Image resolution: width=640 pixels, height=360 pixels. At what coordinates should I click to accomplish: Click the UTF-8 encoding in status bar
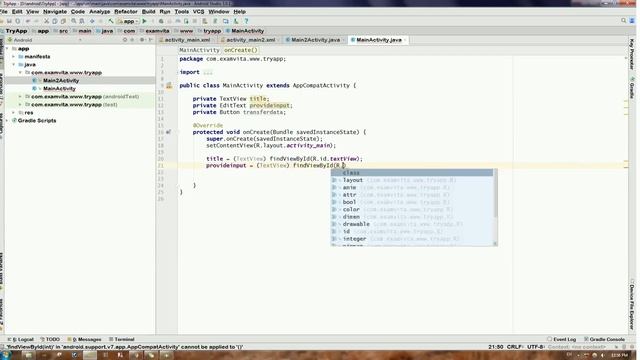coord(536,347)
